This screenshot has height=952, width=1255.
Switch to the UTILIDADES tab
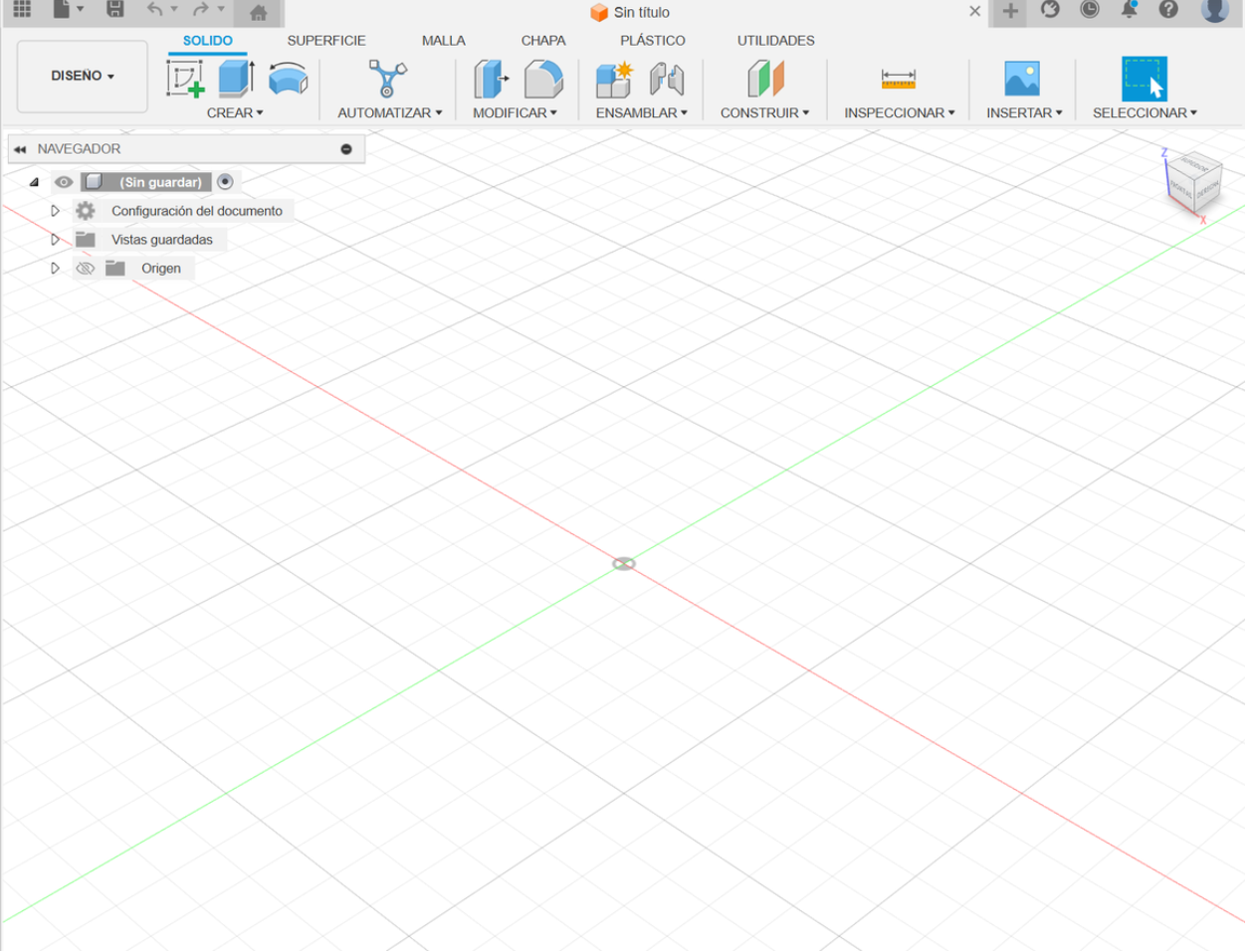coord(775,41)
